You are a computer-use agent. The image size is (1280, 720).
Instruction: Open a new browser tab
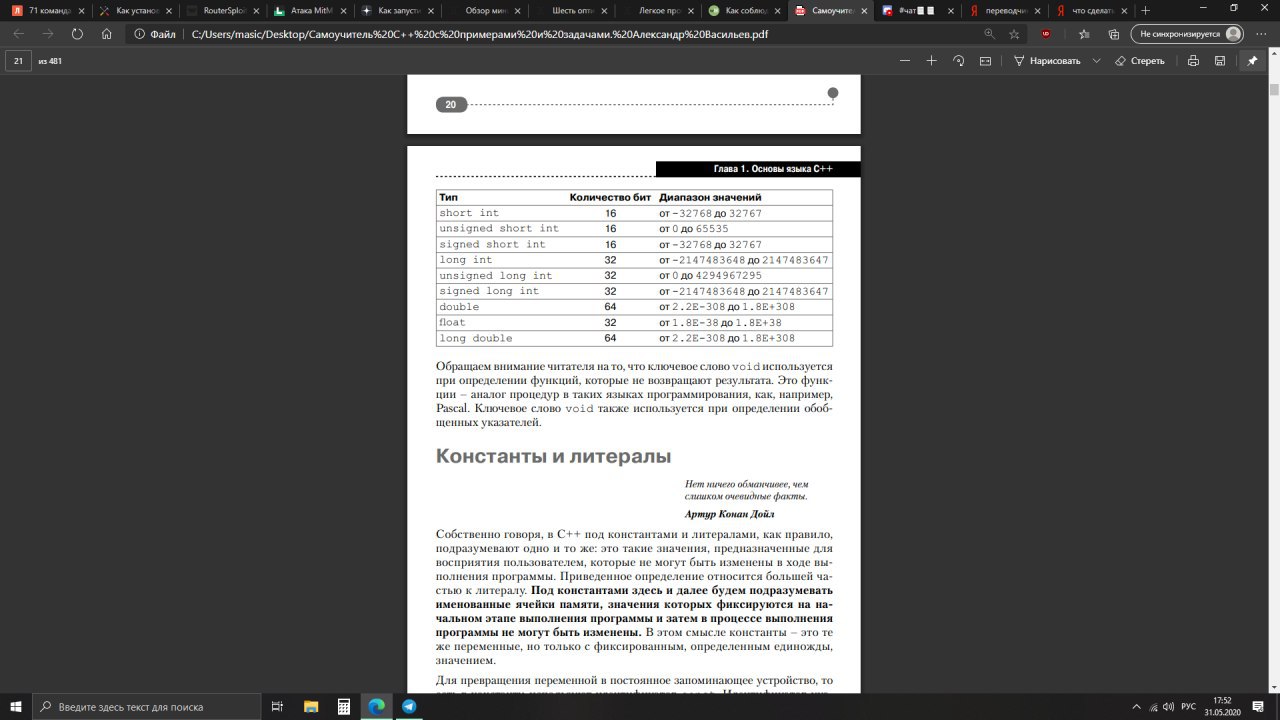1146,10
